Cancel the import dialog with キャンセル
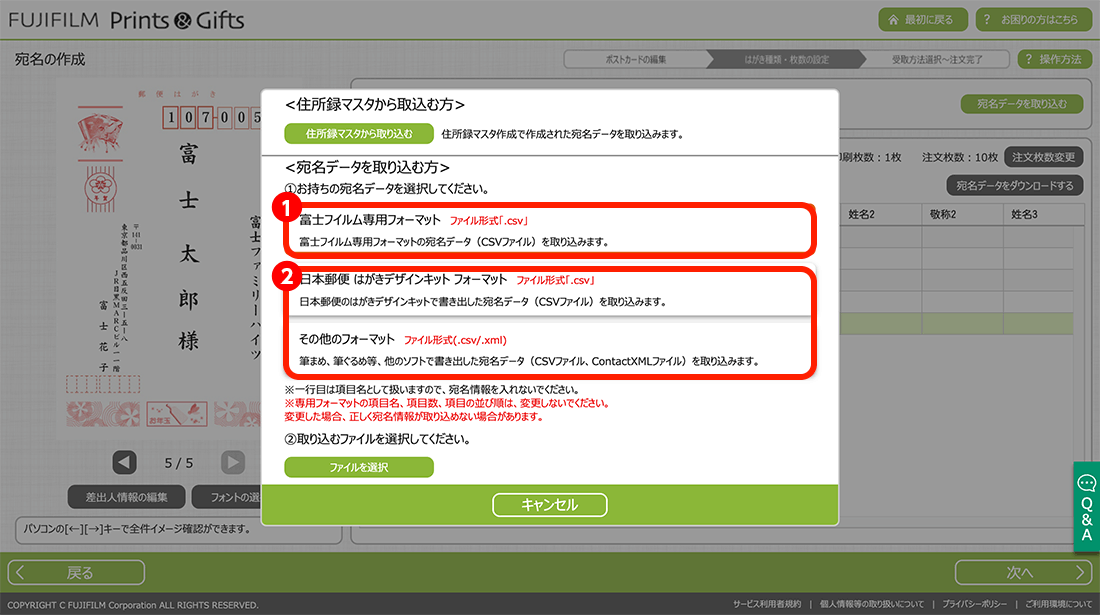This screenshot has width=1100, height=615. pos(549,505)
